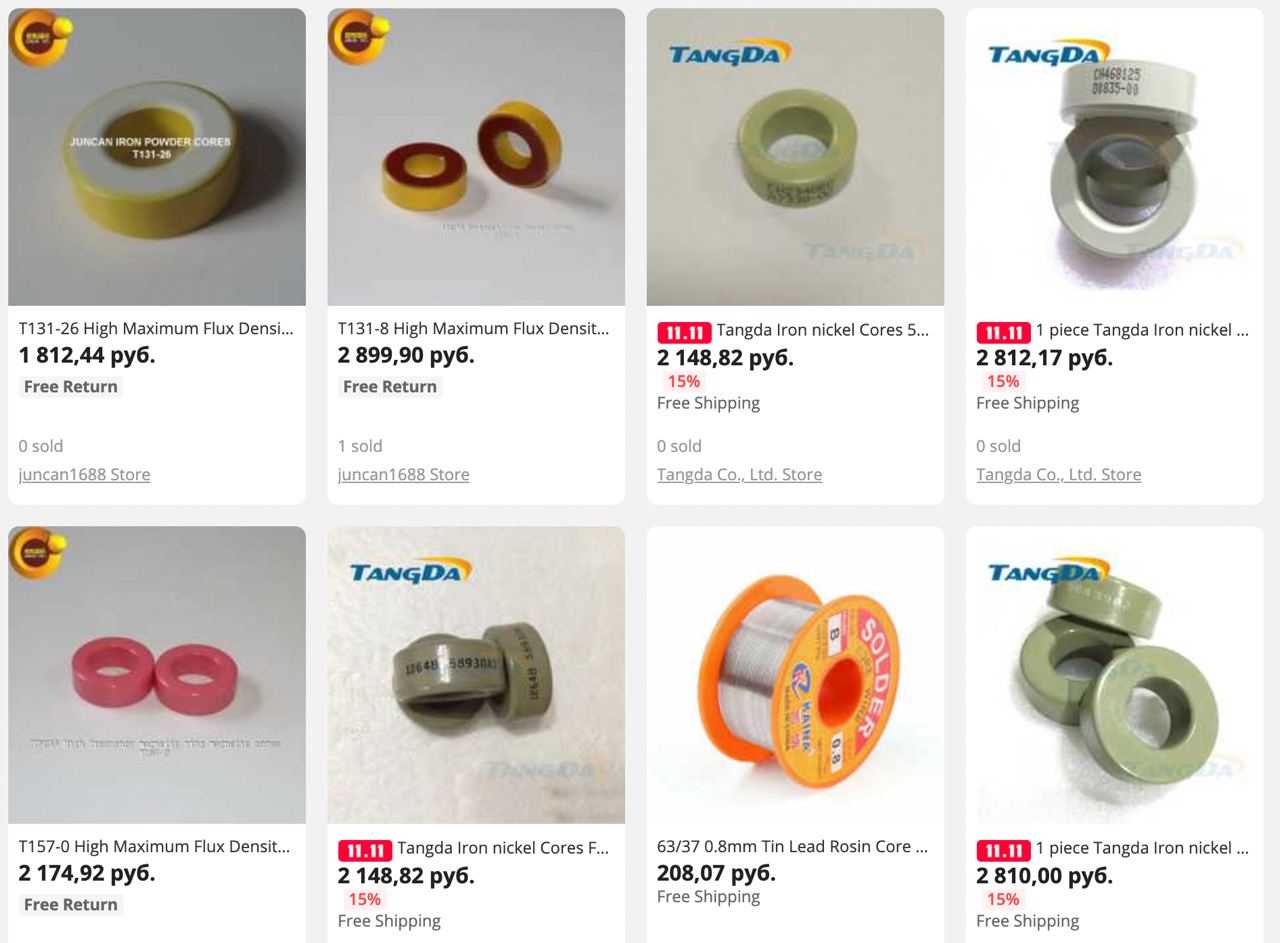The image size is (1280, 943).
Task: Visit Tangda Co., Ltd. Store under 2 812,17 руб. item
Action: tap(1058, 474)
